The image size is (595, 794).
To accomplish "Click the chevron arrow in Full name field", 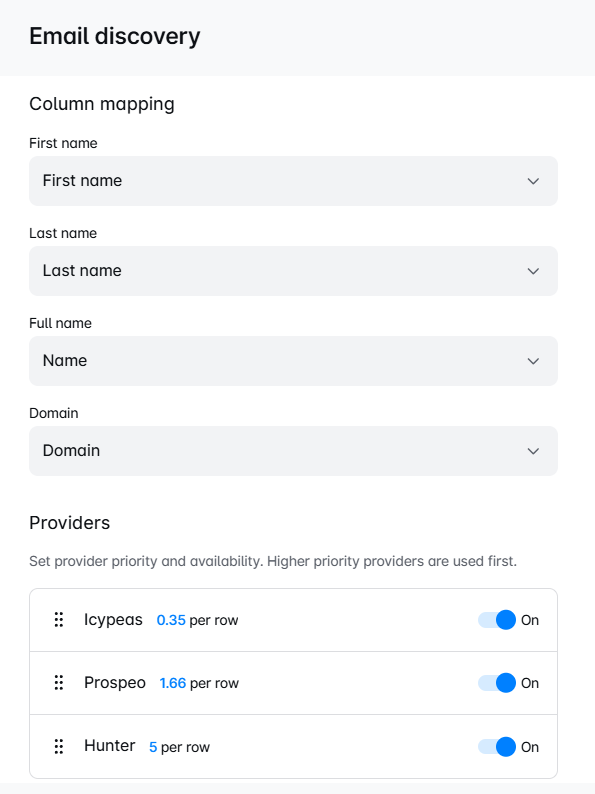I will [x=533, y=361].
